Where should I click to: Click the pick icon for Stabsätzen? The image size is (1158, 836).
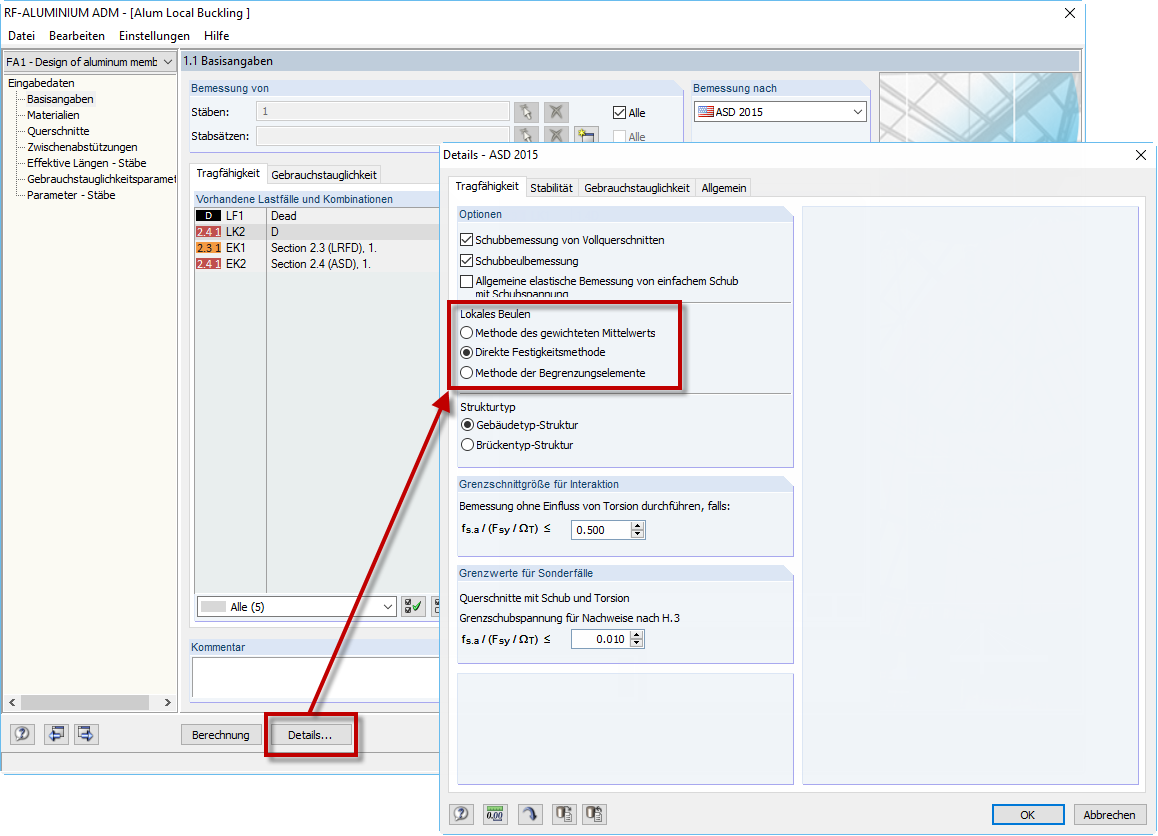pyautogui.click(x=527, y=134)
